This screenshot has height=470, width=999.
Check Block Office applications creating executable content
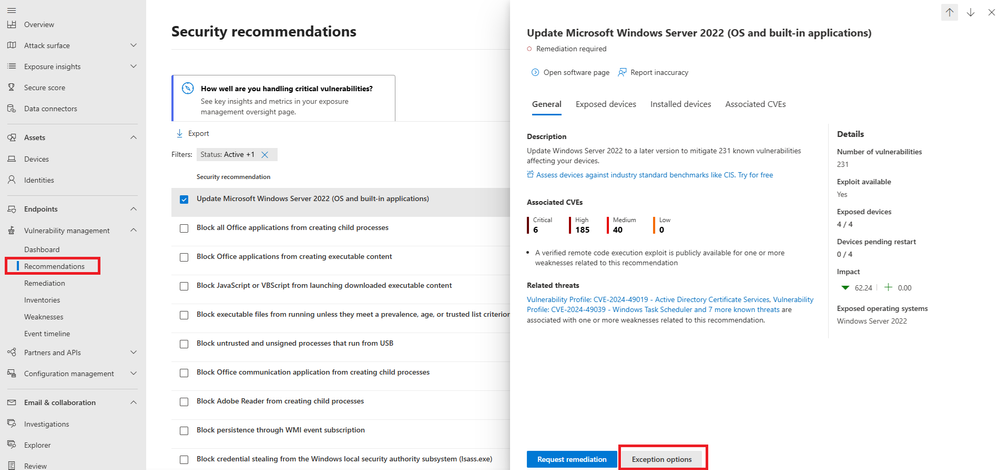coord(184,257)
